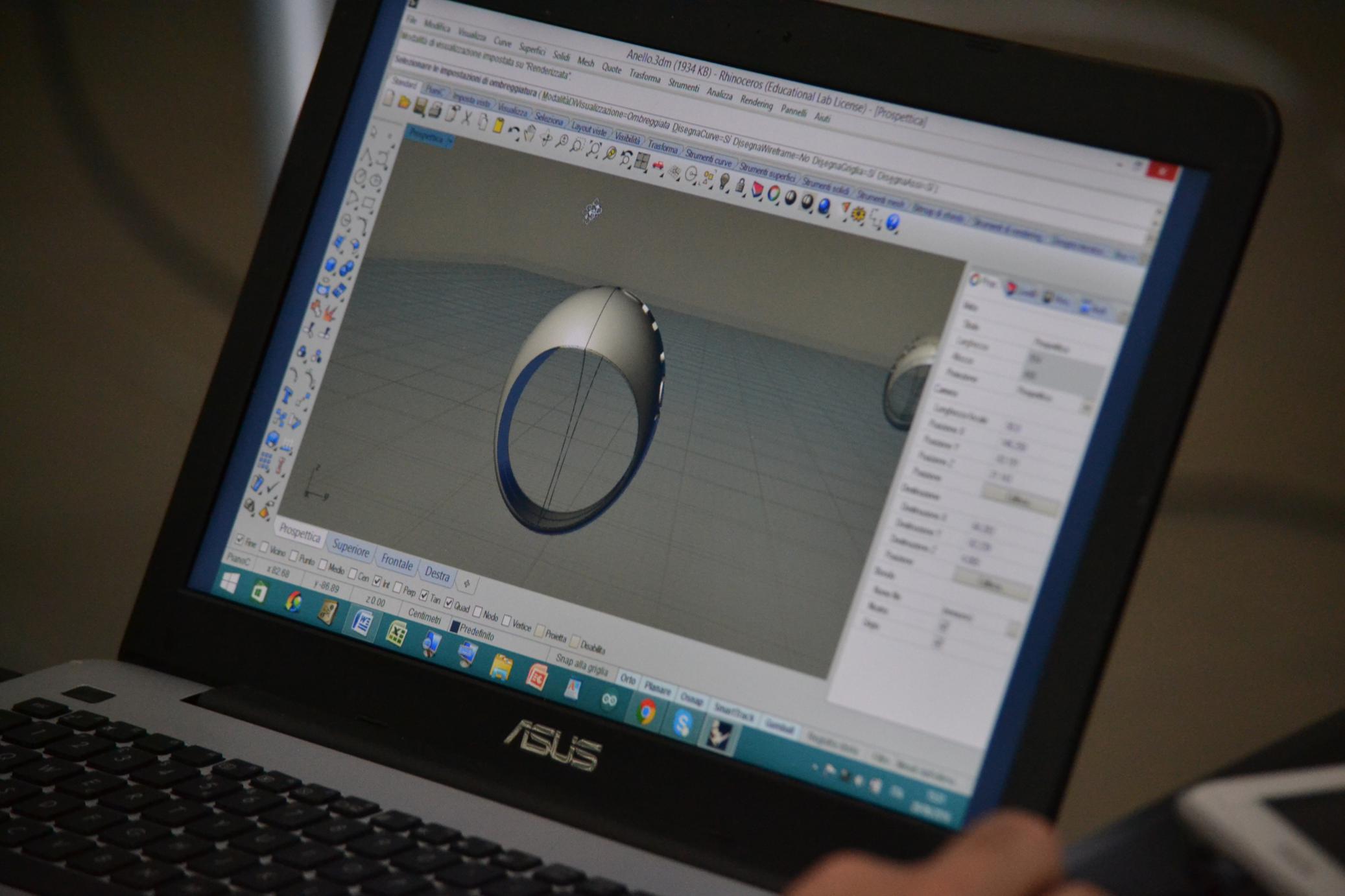Select the Circle tool in left sidebar
Screen dimensions: 1345x896
361,177
